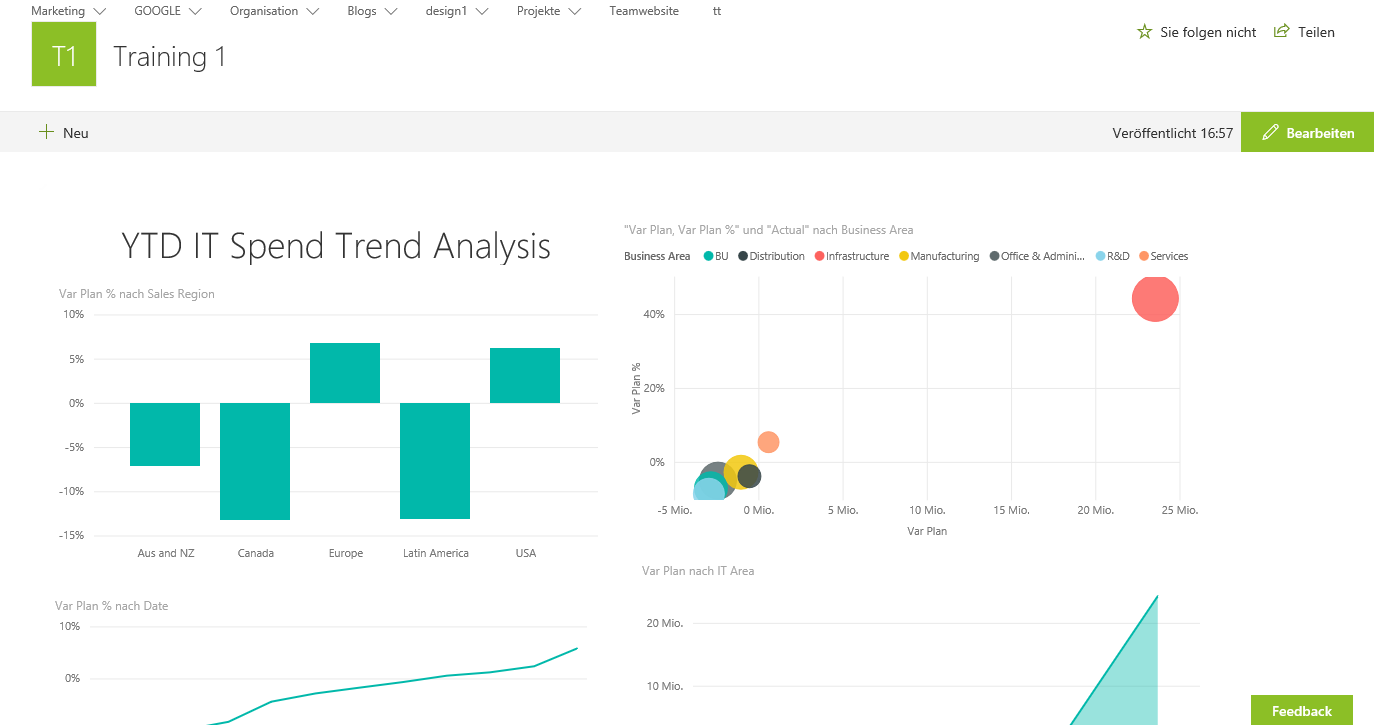Select the orange Services bubble in scatter chart
This screenshot has height=725, width=1374.
pos(768,442)
